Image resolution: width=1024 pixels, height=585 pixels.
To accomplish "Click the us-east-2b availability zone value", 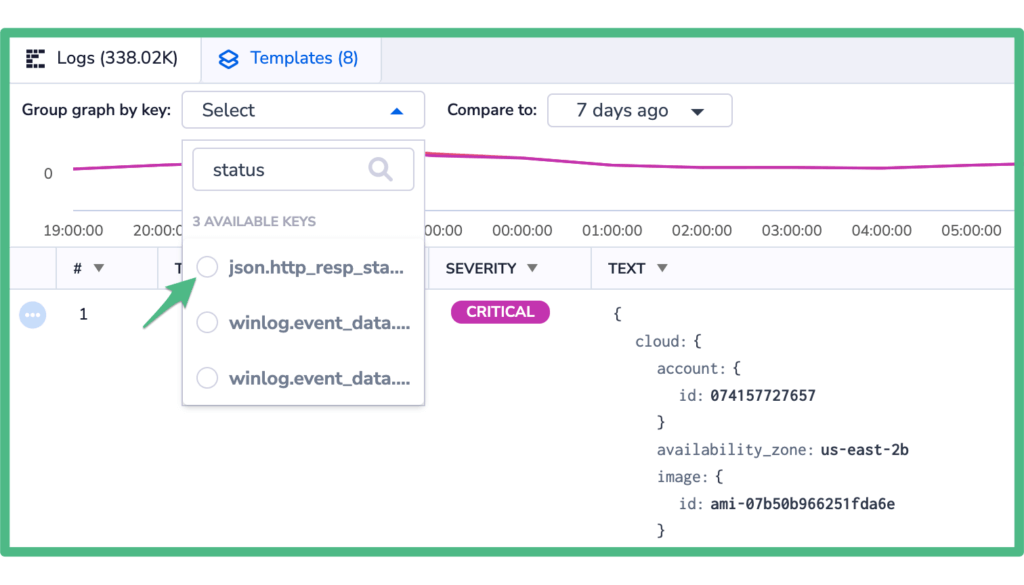I will click(x=864, y=450).
